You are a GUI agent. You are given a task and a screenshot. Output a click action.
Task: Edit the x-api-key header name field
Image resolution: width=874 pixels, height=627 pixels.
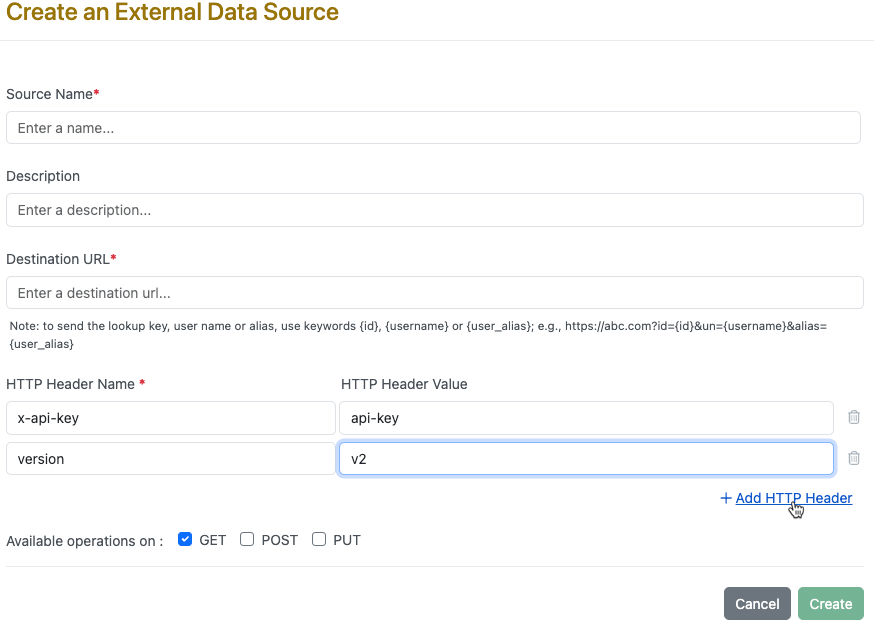170,418
